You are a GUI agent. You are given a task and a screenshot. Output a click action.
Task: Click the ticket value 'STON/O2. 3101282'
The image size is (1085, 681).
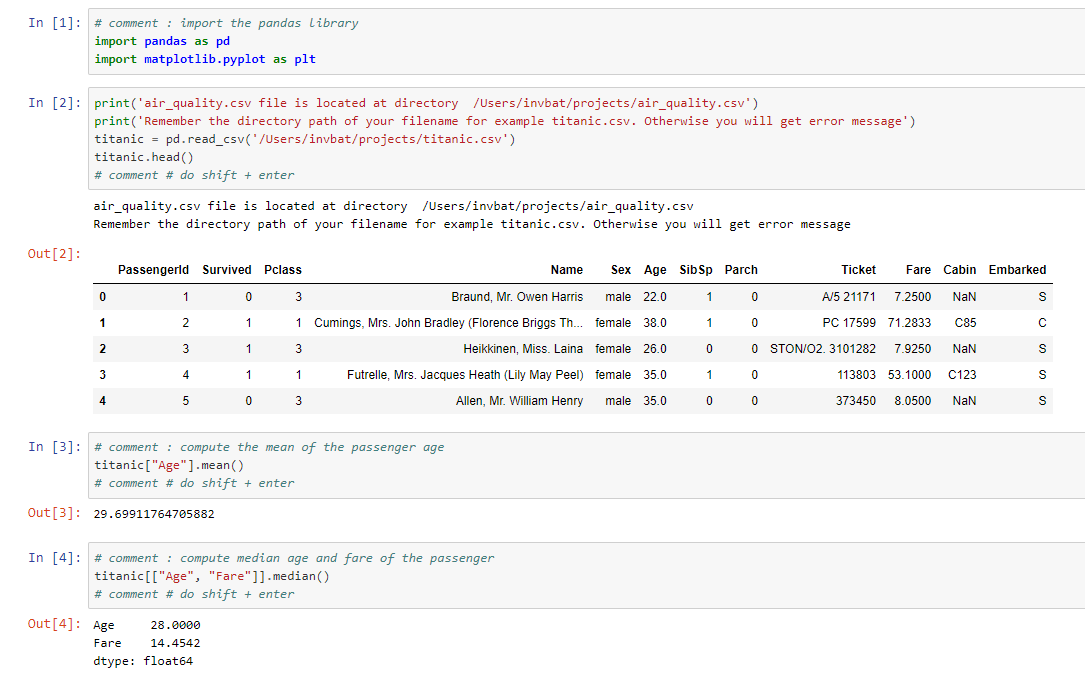click(x=822, y=349)
